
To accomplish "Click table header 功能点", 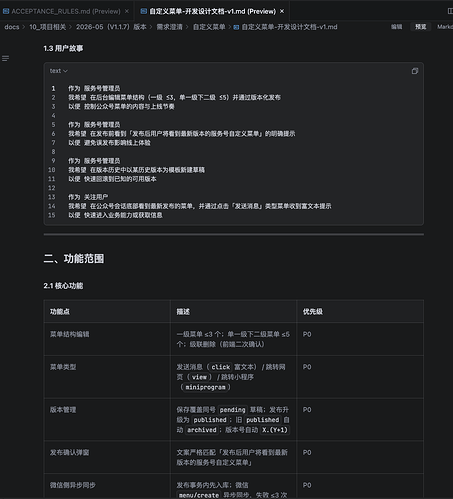I will click(60, 312).
